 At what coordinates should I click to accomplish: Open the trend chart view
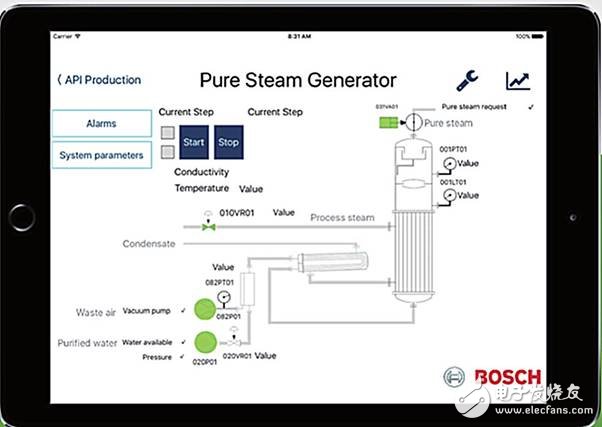point(517,81)
